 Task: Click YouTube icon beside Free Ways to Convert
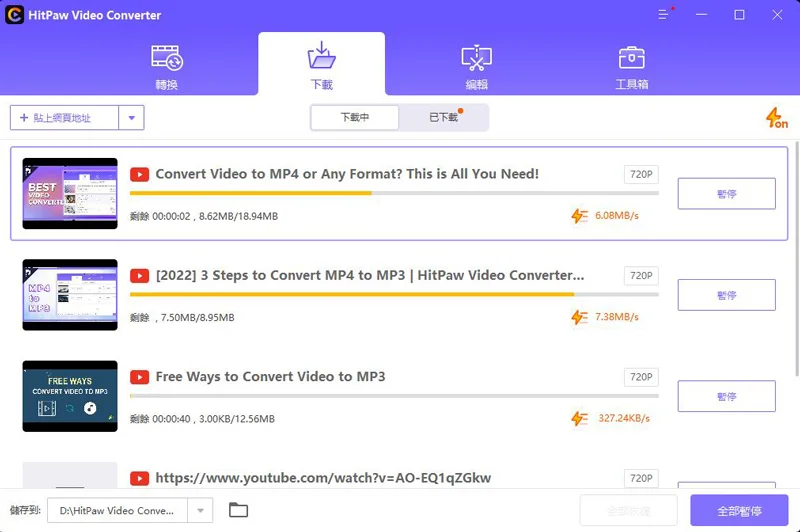point(139,377)
